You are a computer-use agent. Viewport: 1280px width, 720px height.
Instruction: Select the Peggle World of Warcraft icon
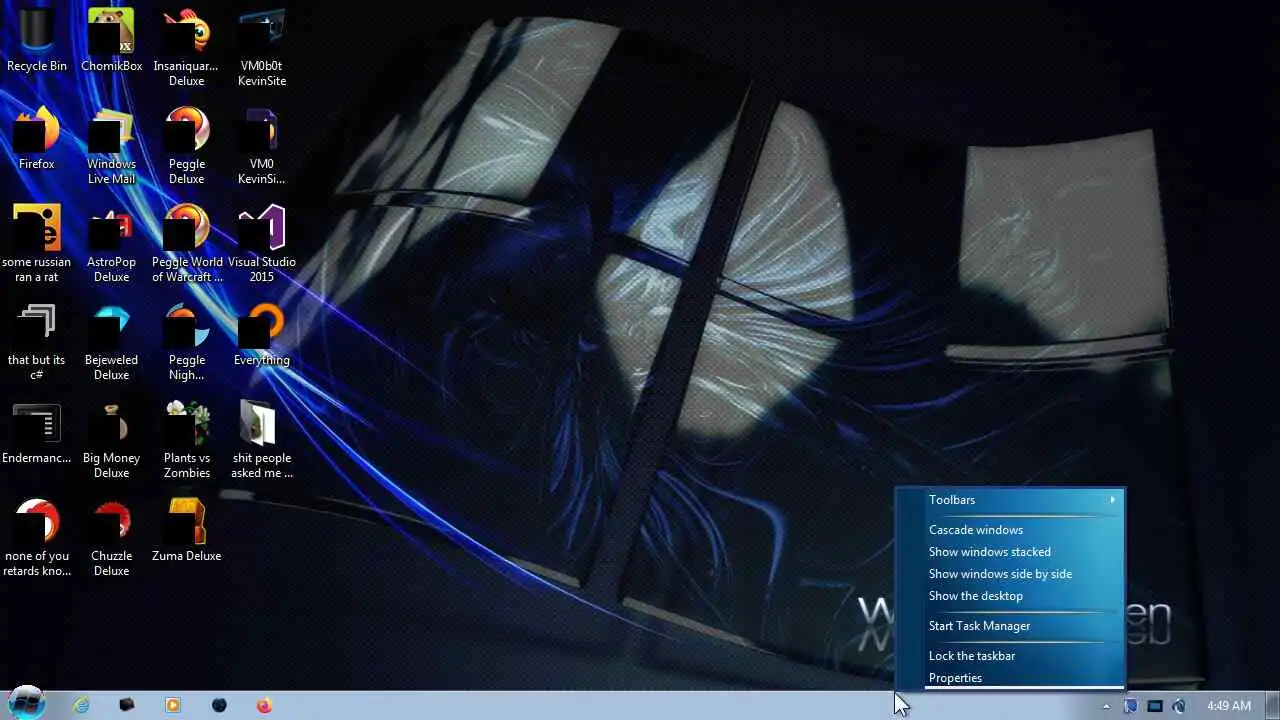pos(186,243)
